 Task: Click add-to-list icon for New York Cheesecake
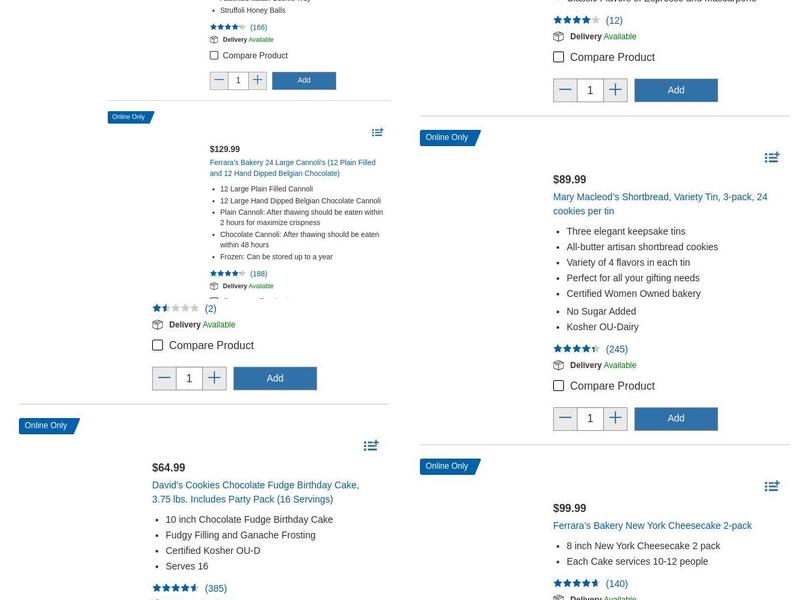tap(772, 486)
